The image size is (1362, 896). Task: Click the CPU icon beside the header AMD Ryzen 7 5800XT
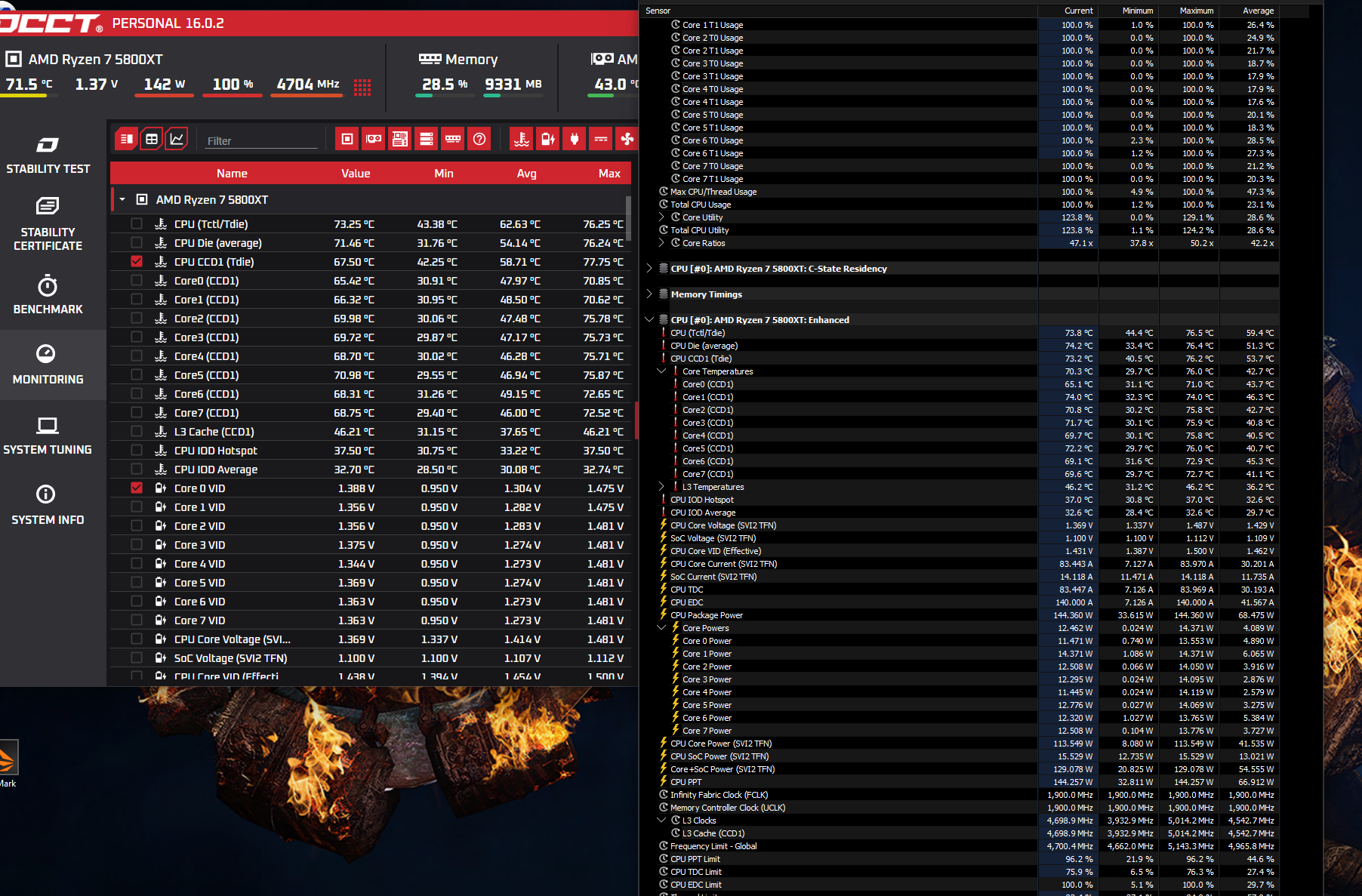click(x=14, y=59)
